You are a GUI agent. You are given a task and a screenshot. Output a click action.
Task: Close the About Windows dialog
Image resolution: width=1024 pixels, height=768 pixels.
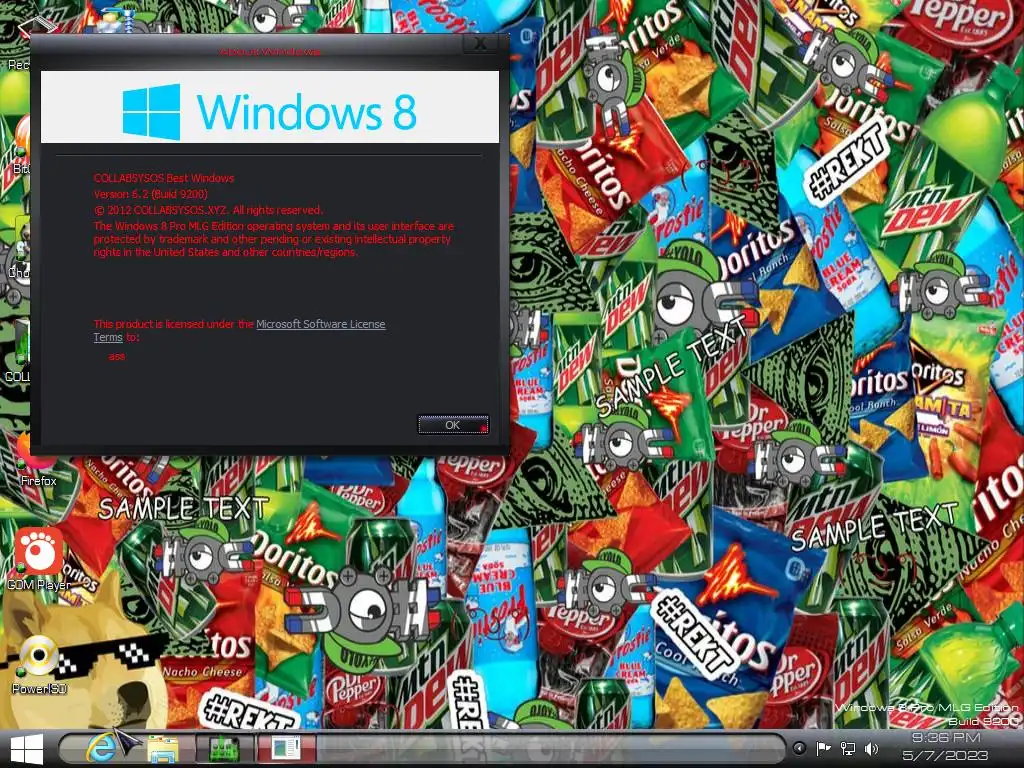pos(480,44)
